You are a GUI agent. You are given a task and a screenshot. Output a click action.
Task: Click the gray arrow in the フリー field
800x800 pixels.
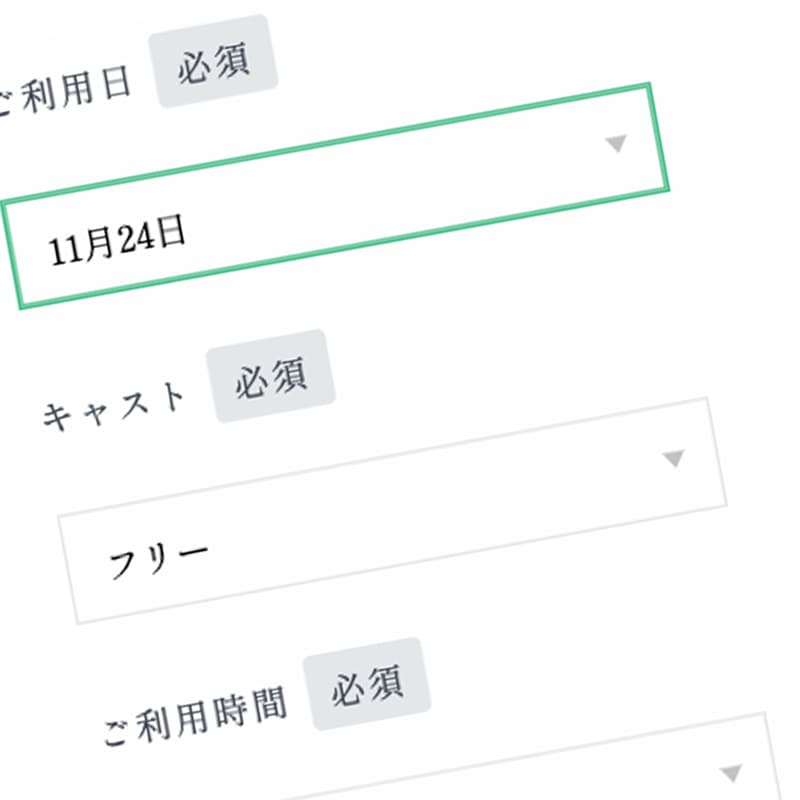pos(674,458)
